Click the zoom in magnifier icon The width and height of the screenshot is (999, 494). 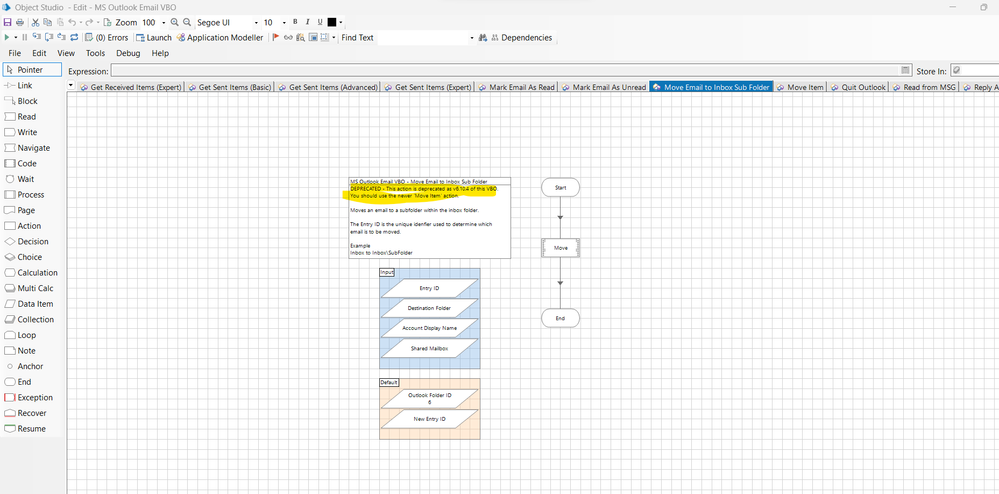[x=175, y=22]
